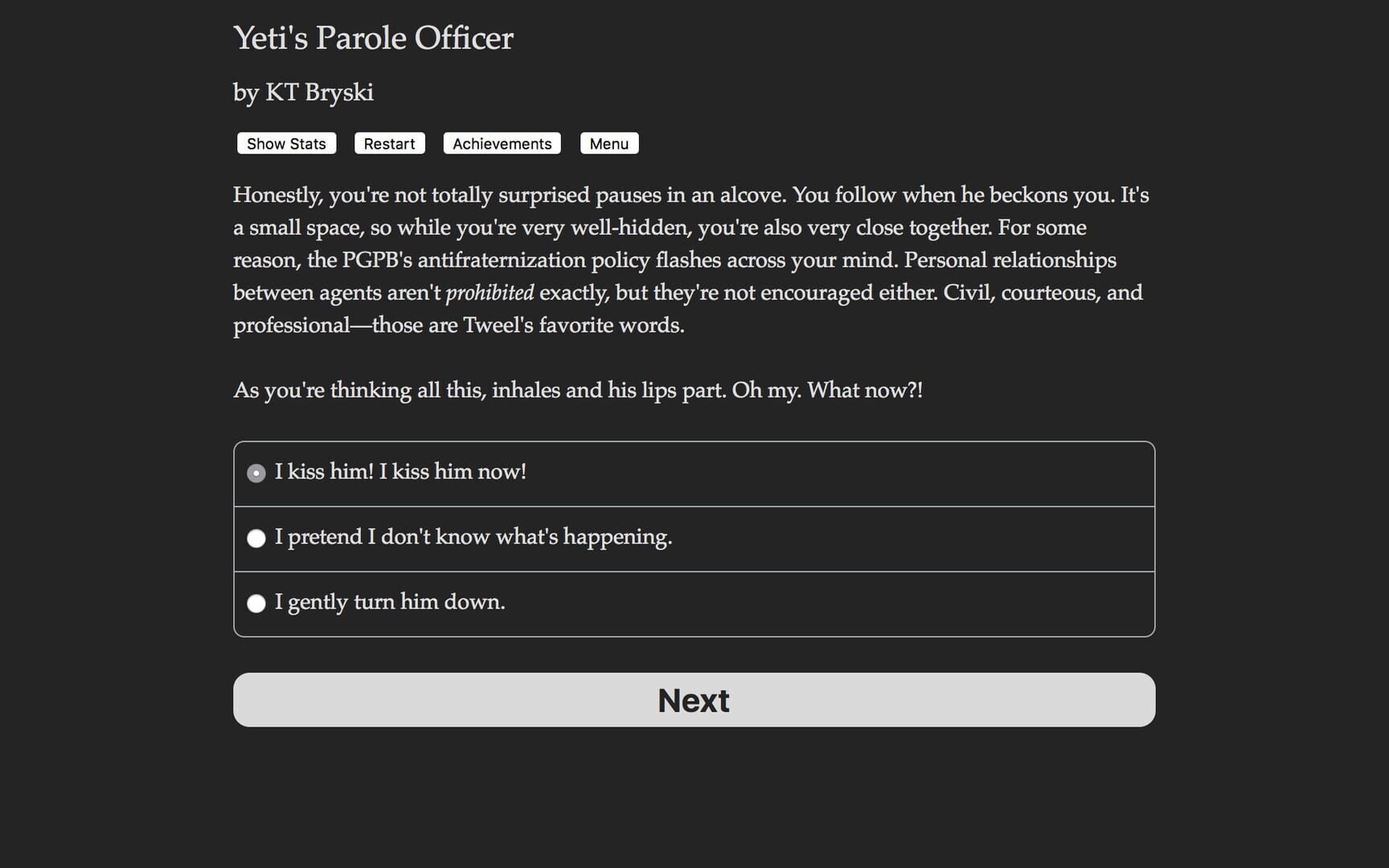The width and height of the screenshot is (1389, 868).
Task: Pick the "I gently turn him down" radio button
Action: point(256,604)
